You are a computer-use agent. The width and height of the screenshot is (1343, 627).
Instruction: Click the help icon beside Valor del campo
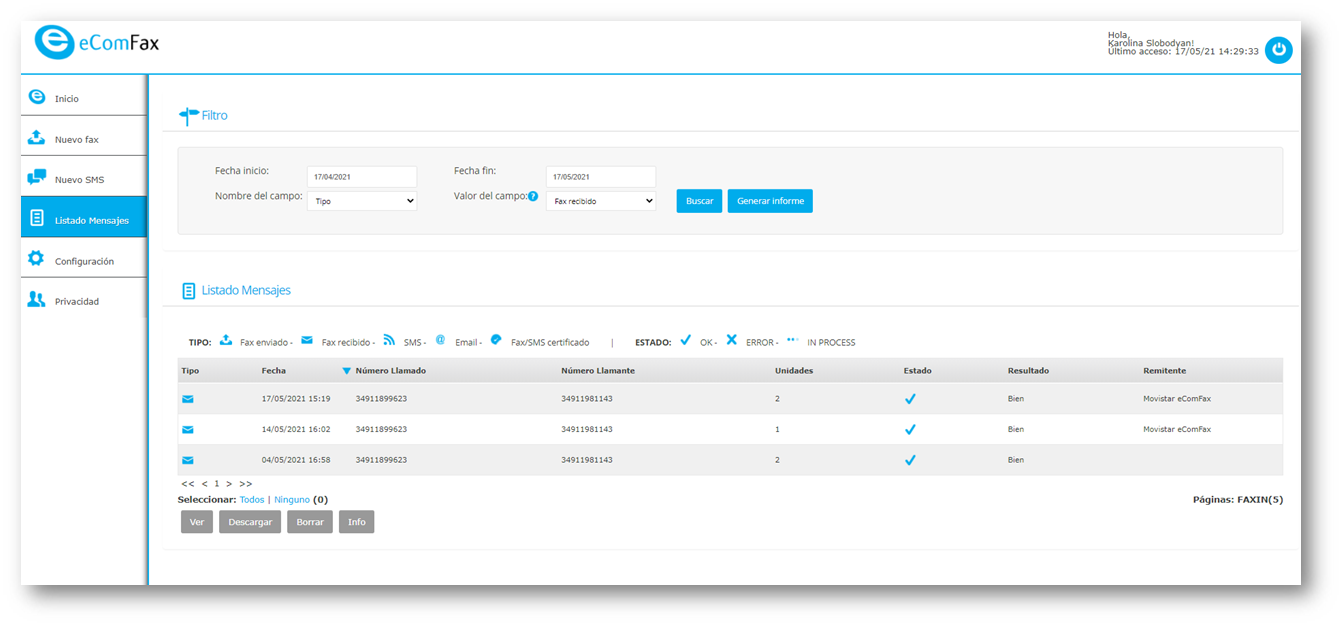coord(533,196)
